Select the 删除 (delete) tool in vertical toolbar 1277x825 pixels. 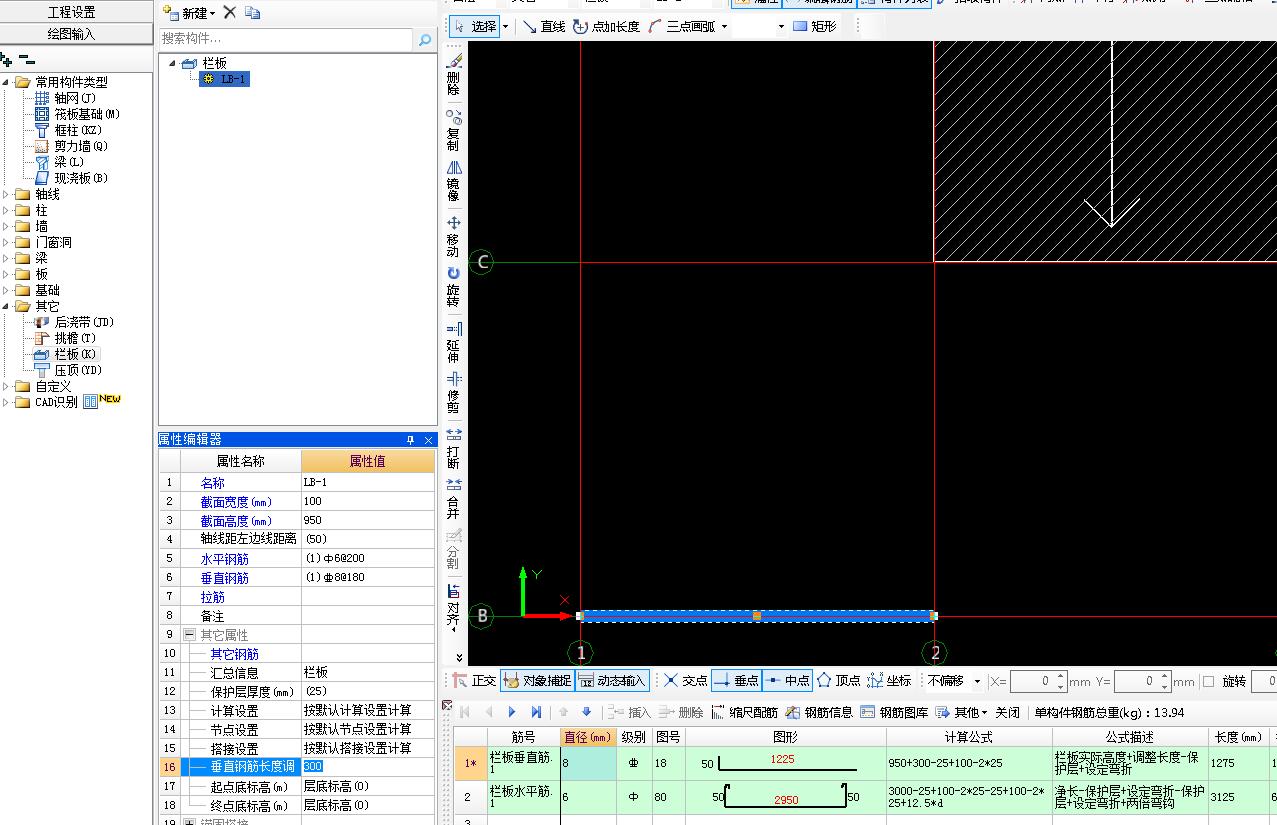[x=453, y=75]
